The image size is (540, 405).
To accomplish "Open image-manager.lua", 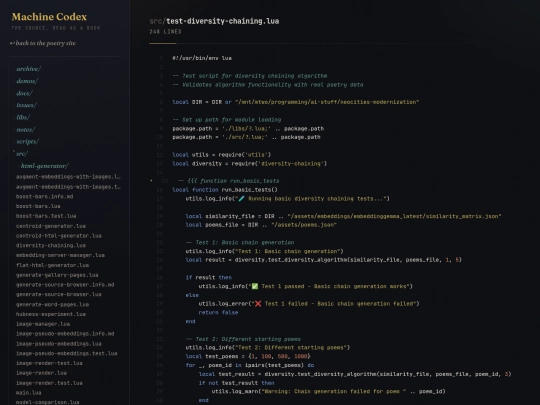I will (43, 324).
